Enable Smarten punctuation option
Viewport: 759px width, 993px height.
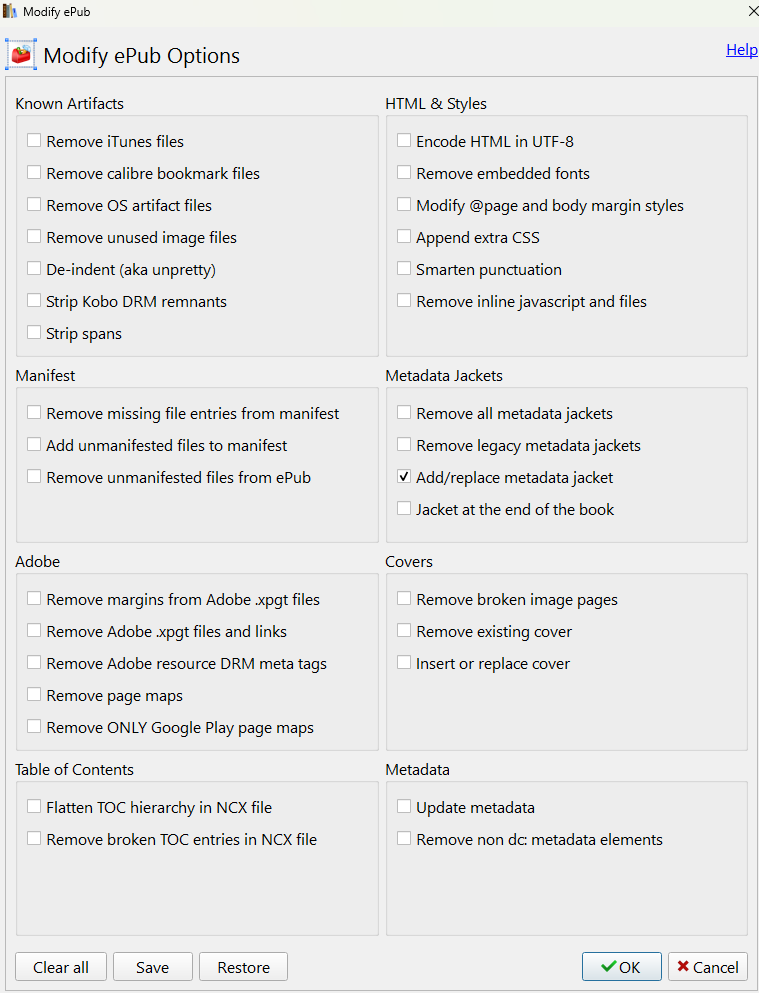tap(404, 269)
